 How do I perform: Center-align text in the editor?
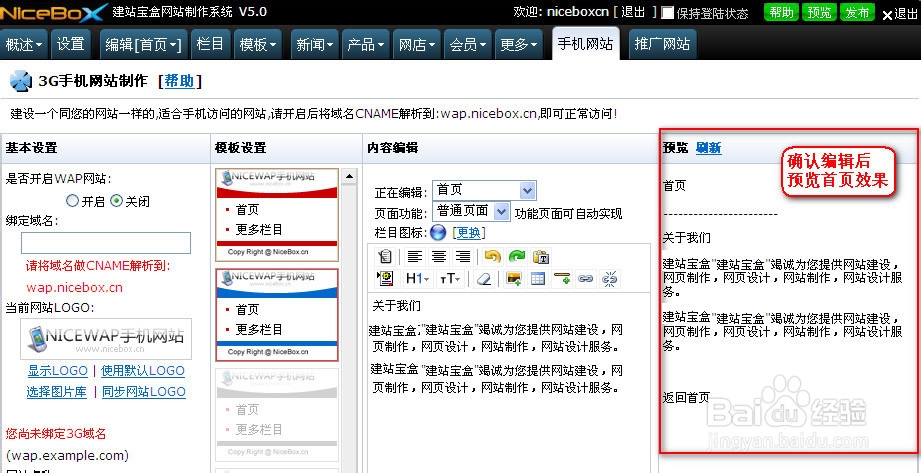(x=439, y=257)
